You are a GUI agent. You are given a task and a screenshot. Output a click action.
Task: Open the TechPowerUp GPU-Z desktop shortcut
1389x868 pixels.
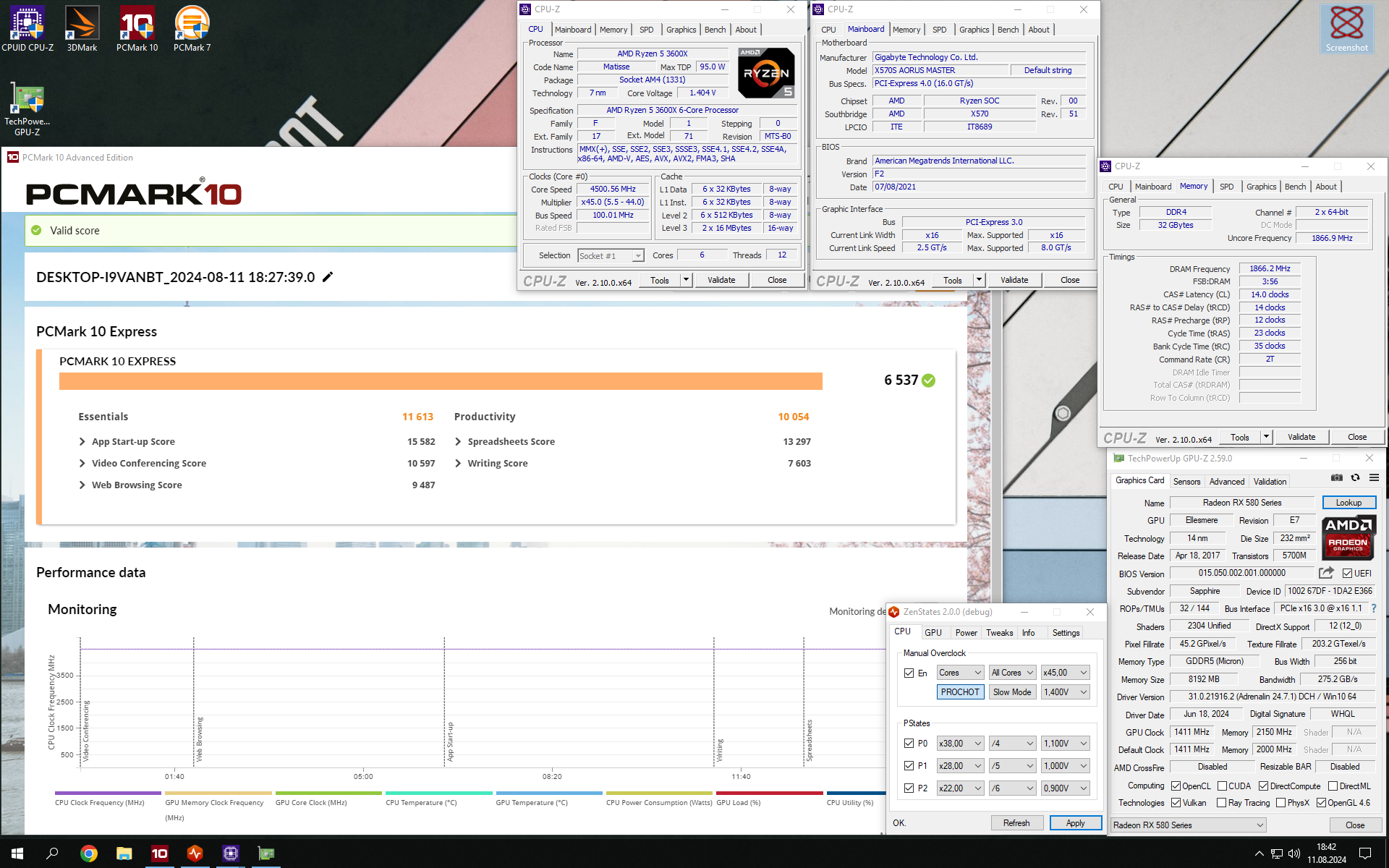pyautogui.click(x=27, y=110)
